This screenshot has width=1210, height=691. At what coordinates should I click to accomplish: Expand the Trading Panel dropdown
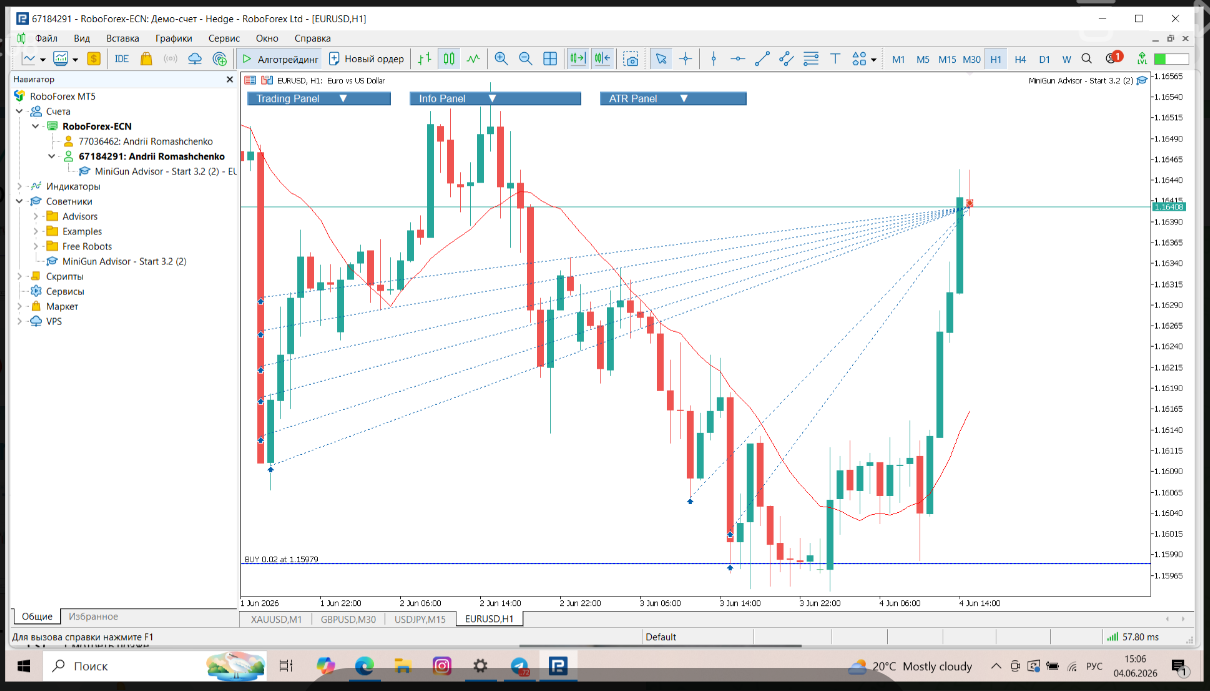343,98
